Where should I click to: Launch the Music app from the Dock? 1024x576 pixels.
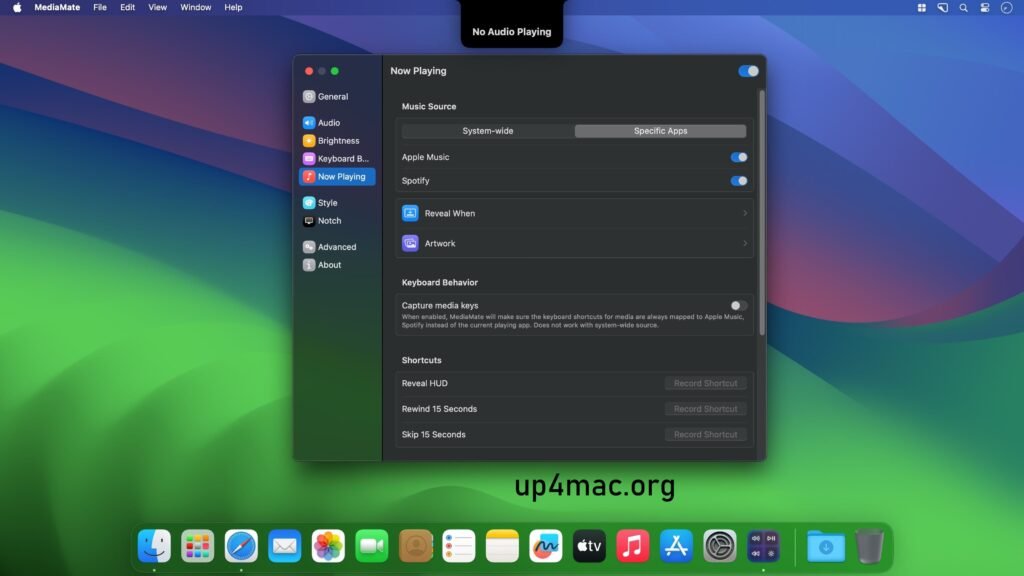point(632,546)
